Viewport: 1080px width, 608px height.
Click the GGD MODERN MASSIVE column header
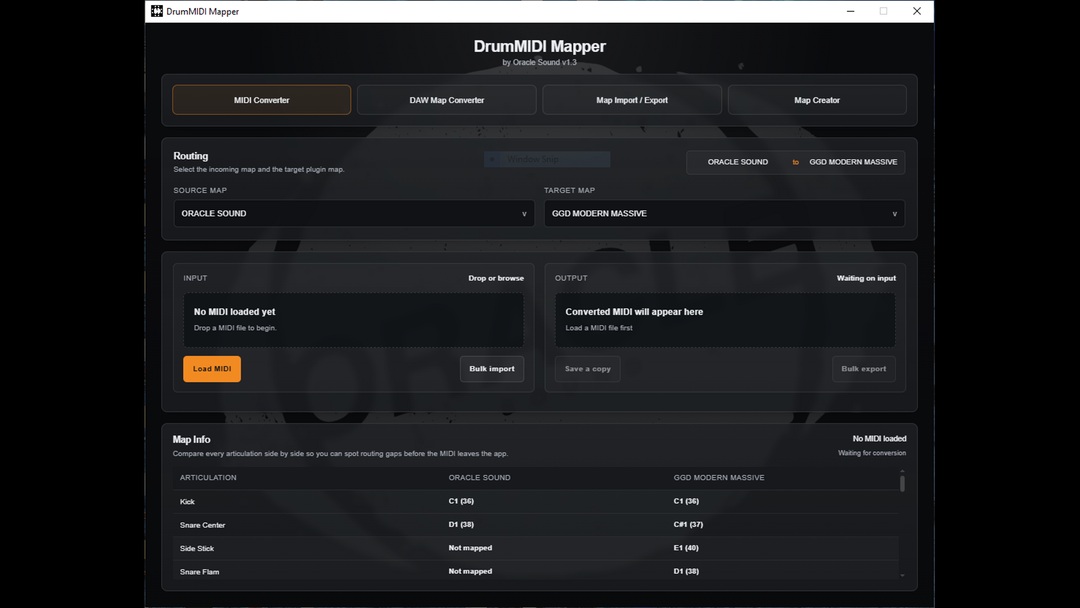click(x=718, y=477)
